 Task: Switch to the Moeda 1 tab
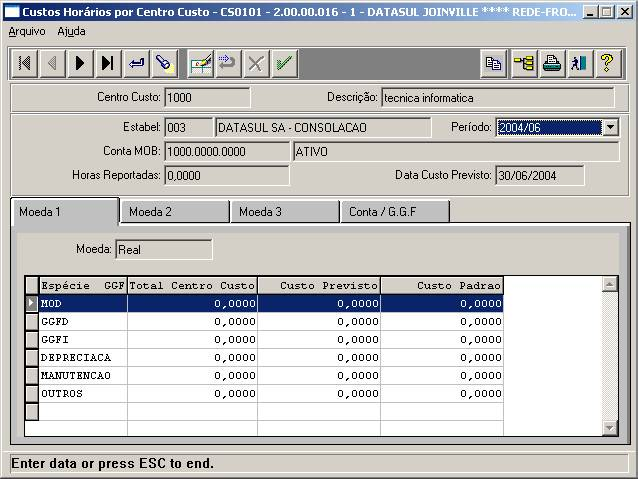click(x=64, y=212)
